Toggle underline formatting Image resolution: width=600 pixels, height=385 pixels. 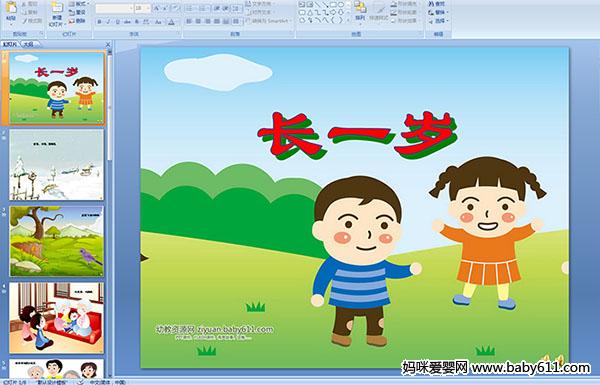coord(117,22)
